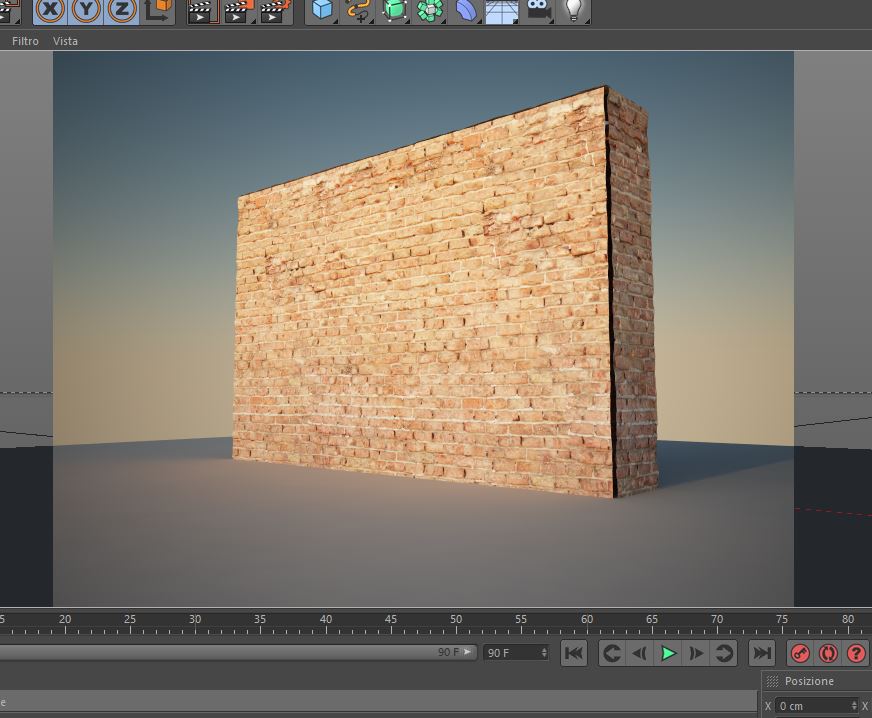Screen dimensions: 872x718
Task: Step back one frame
Action: click(x=640, y=653)
